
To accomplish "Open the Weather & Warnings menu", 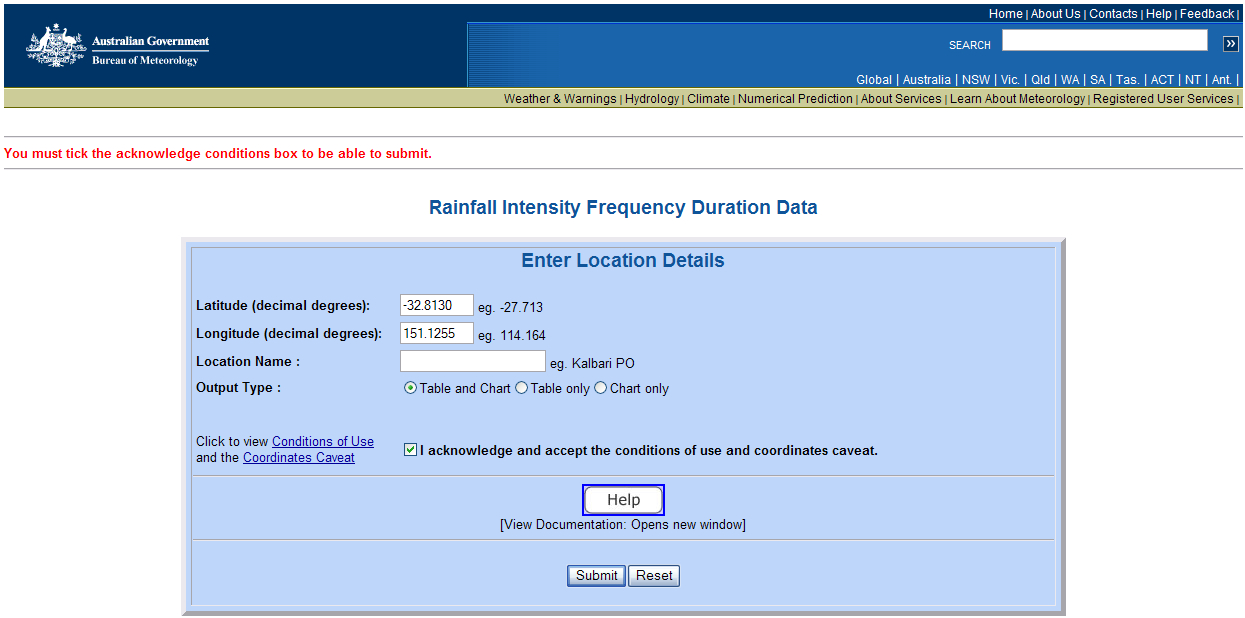I will pos(559,99).
